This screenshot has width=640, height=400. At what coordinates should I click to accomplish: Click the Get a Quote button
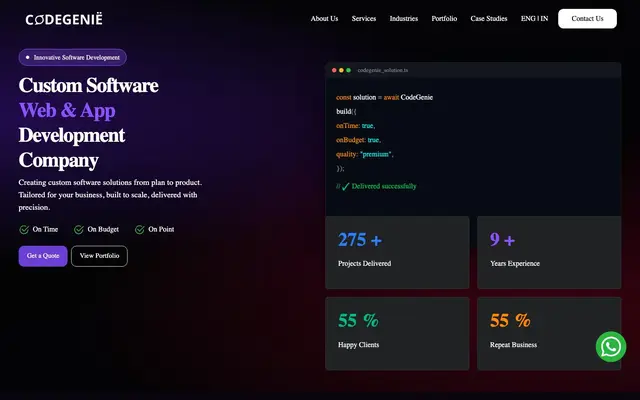click(43, 256)
